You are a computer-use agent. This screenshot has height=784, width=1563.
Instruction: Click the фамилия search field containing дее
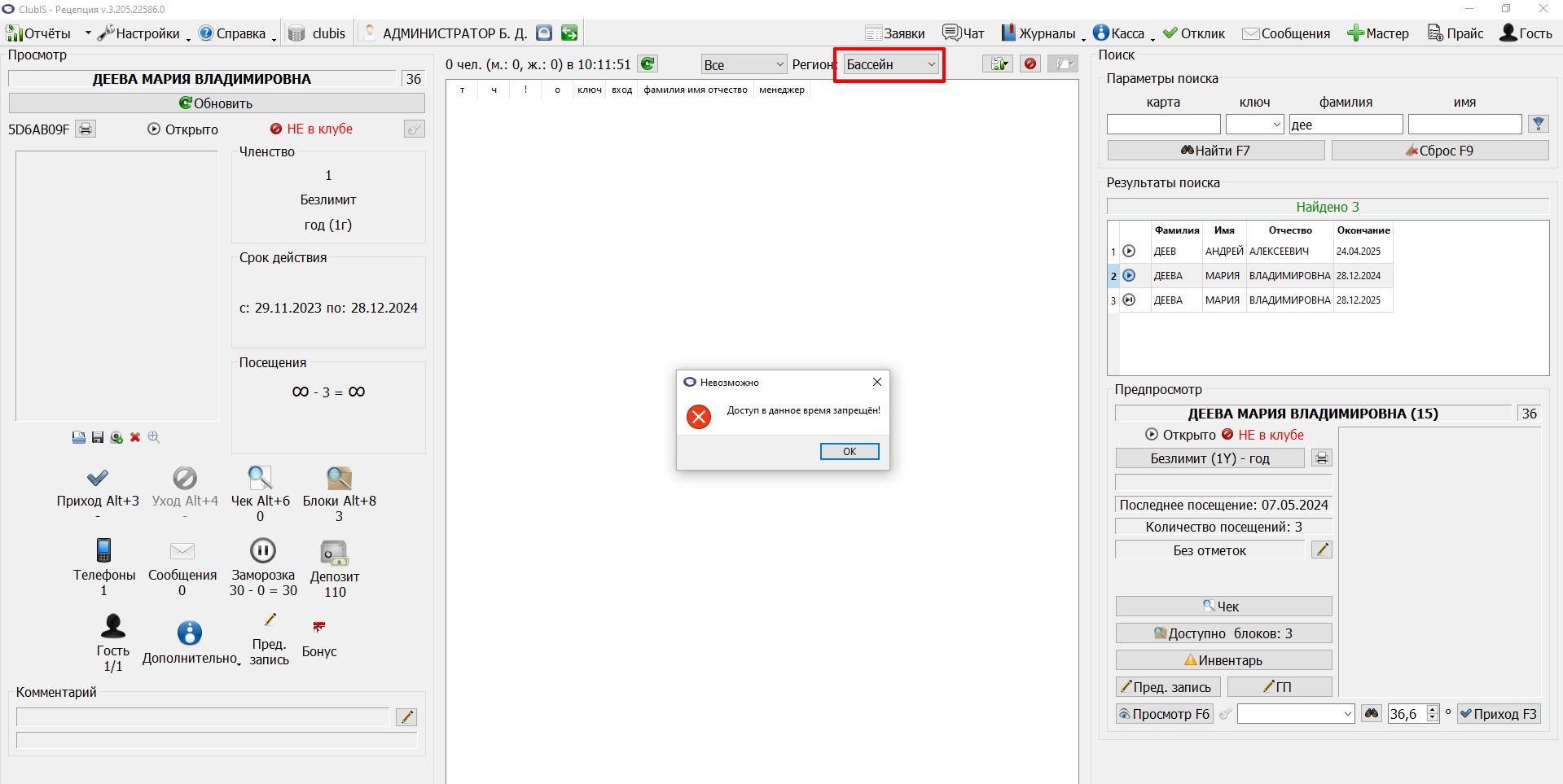point(1346,125)
